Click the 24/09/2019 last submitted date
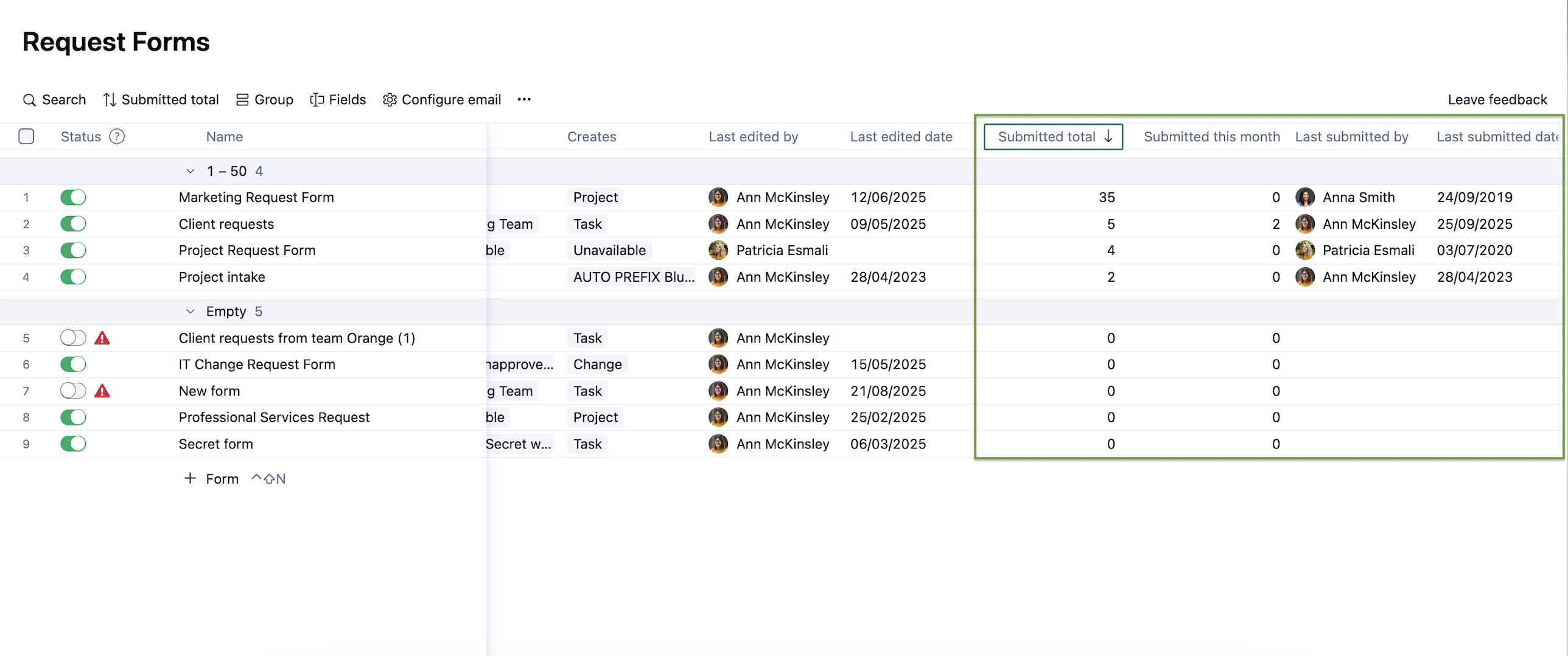Viewport: 1568px width, 656px height. pos(1474,197)
